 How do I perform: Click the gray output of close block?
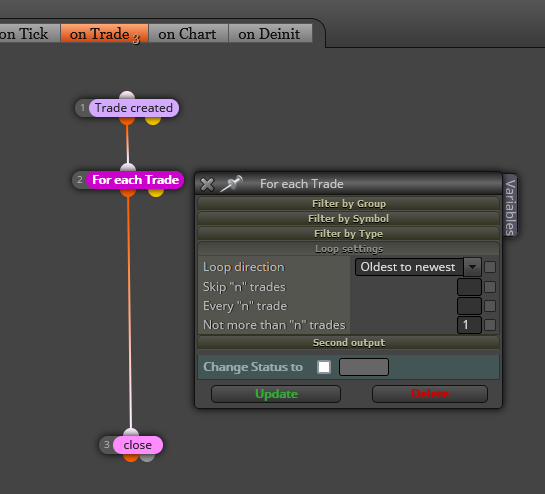[147, 457]
